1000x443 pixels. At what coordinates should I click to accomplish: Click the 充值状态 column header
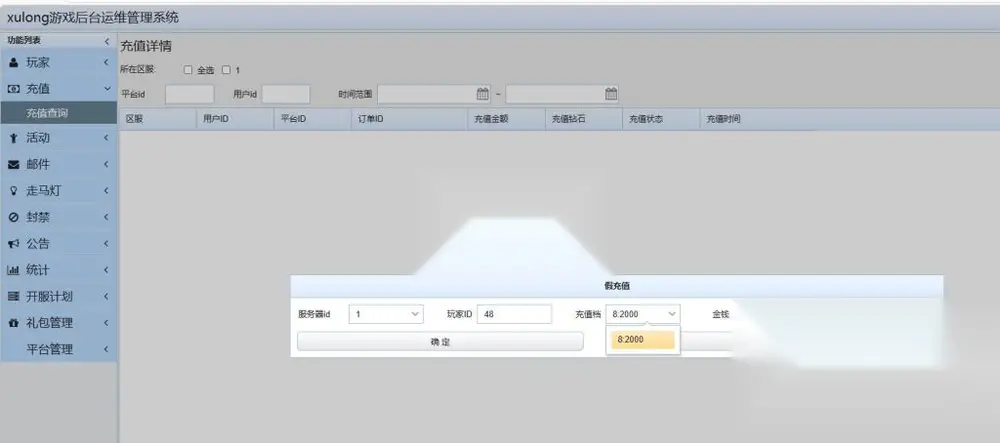pyautogui.click(x=661, y=119)
